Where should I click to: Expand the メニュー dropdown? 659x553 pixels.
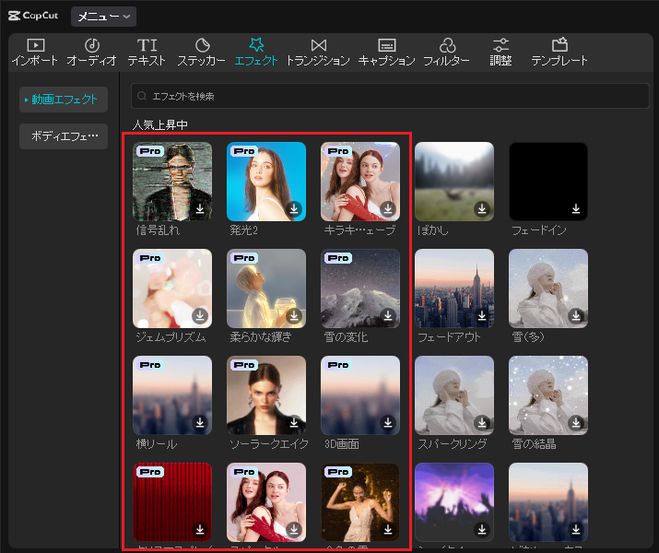pos(103,16)
